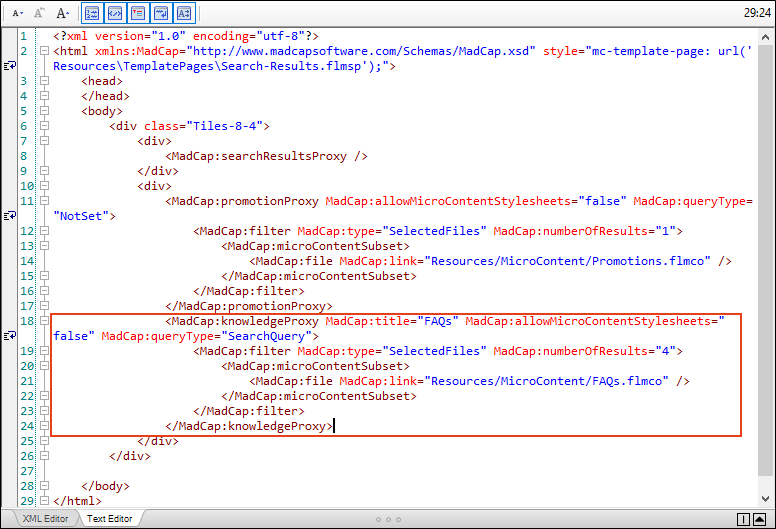Click fold marker beside closing body tag
The width and height of the screenshot is (776, 529).
click(x=45, y=485)
